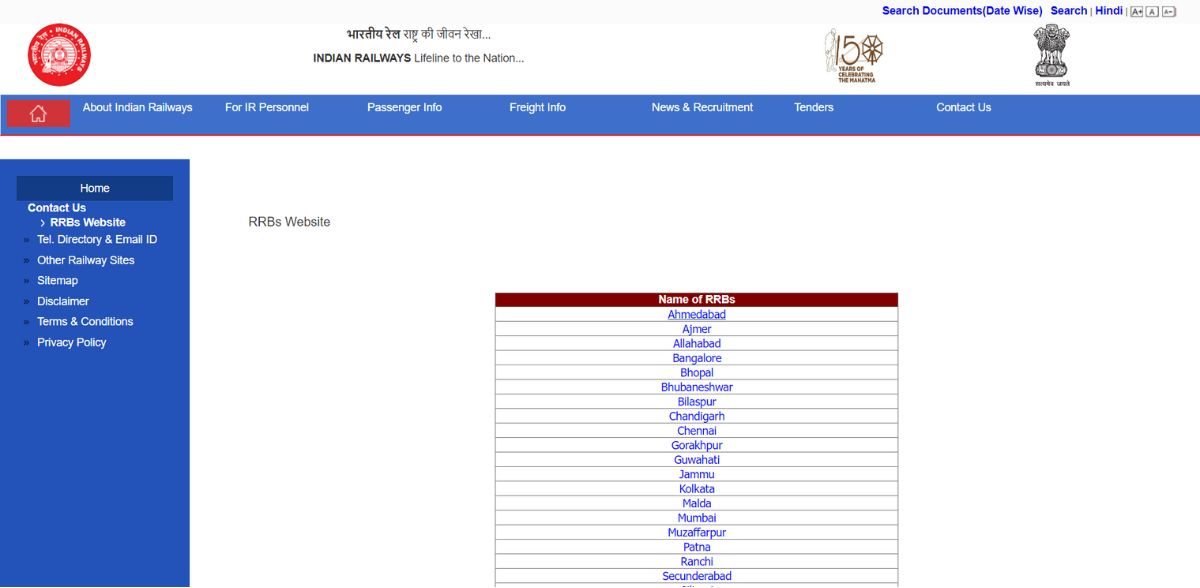This screenshot has height=588, width=1200.
Task: Open the Ajmer RRB link
Action: click(697, 329)
